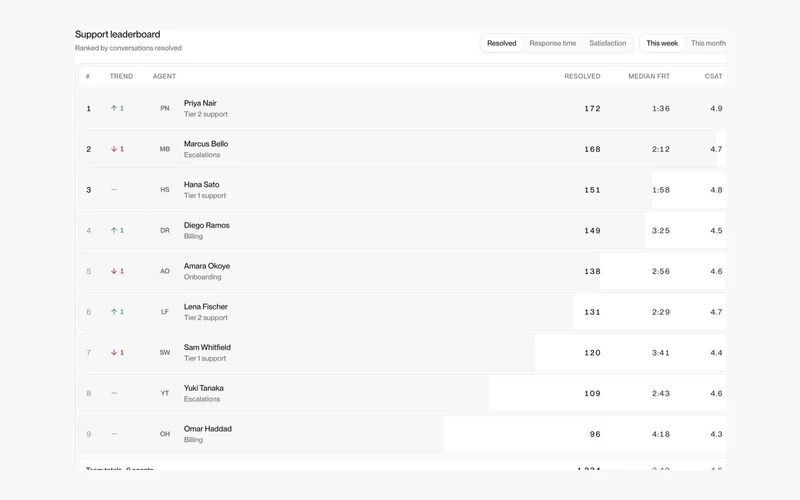Viewport: 800px width, 500px height.
Task: Click the down trend arrow for Sam Whitfield
Action: point(114,353)
